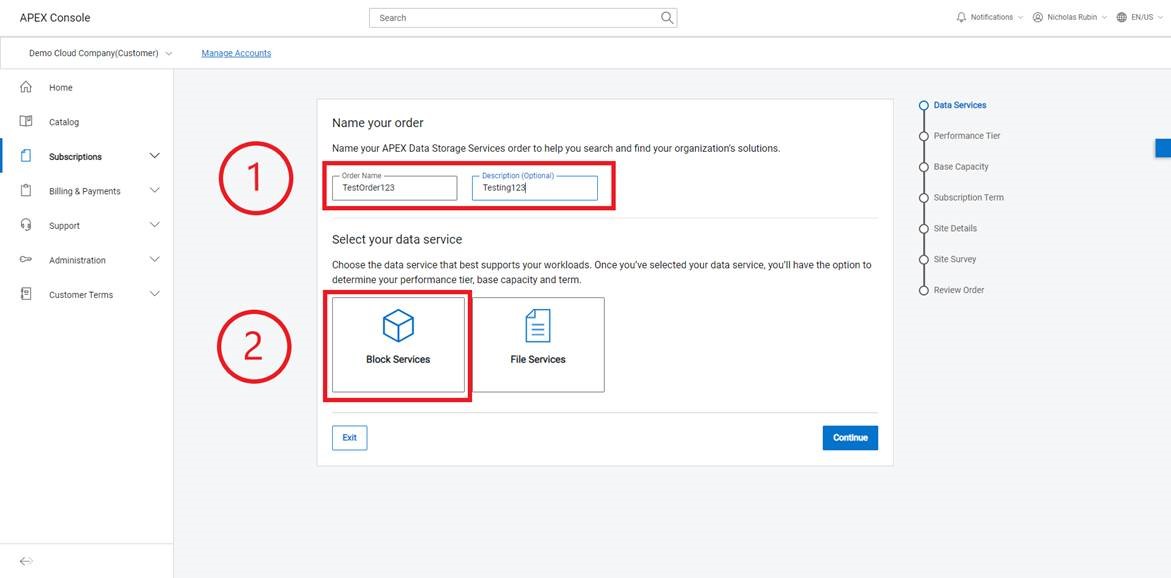The width and height of the screenshot is (1171, 578).
Task: Collapse sidebar with bottom arrow icon
Action: (26, 561)
